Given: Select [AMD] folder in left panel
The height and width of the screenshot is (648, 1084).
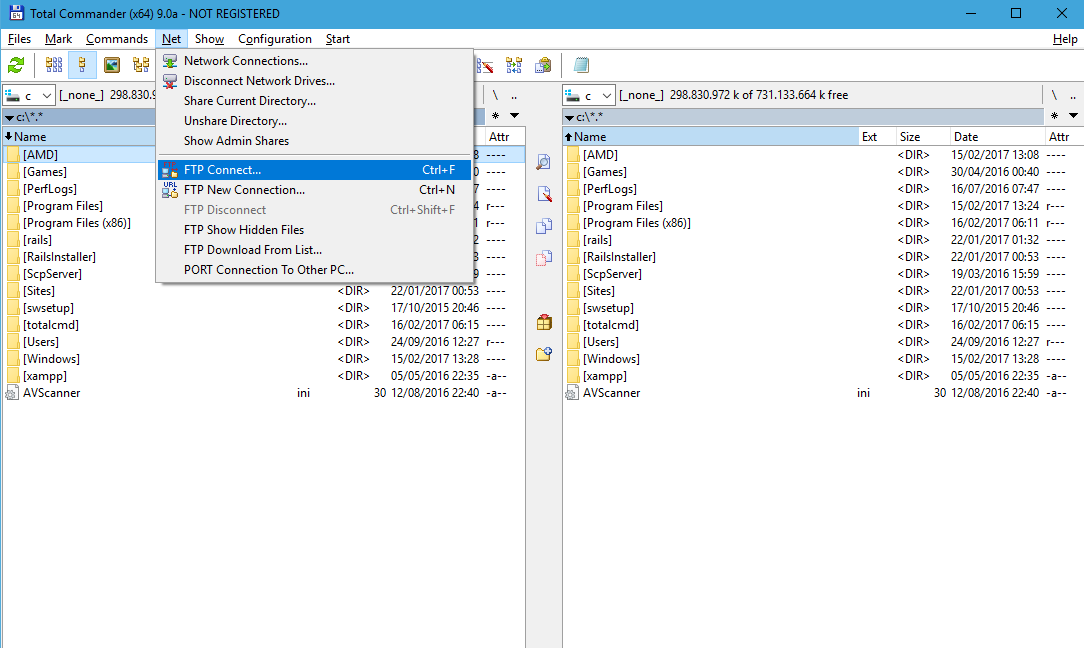Looking at the screenshot, I should click(x=40, y=155).
